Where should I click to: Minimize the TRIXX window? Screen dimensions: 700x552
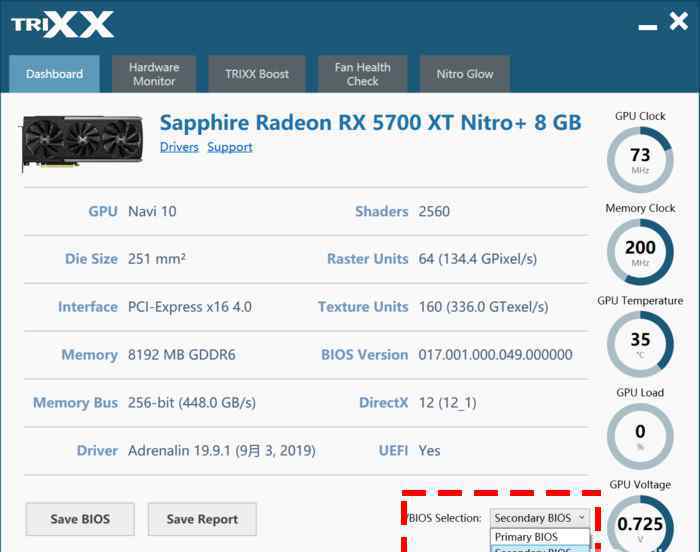pyautogui.click(x=647, y=27)
